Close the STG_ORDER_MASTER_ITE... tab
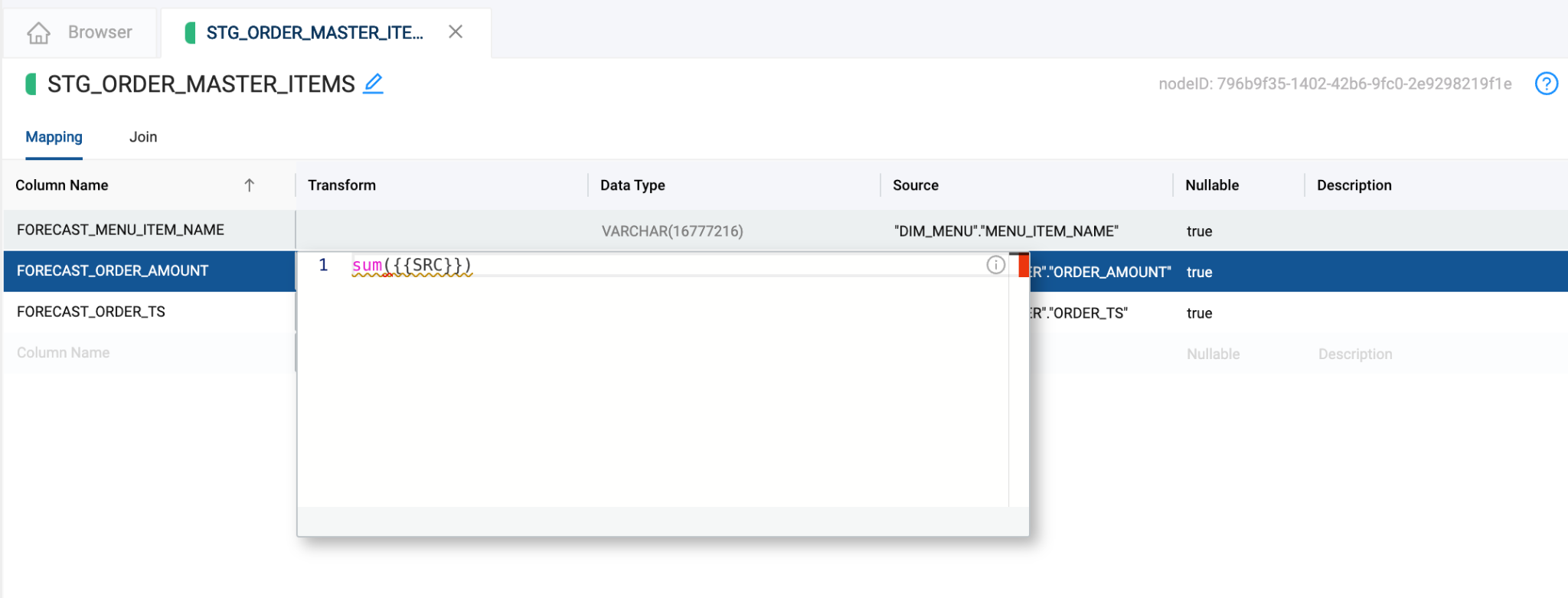The height and width of the screenshot is (598, 1568). click(x=456, y=32)
